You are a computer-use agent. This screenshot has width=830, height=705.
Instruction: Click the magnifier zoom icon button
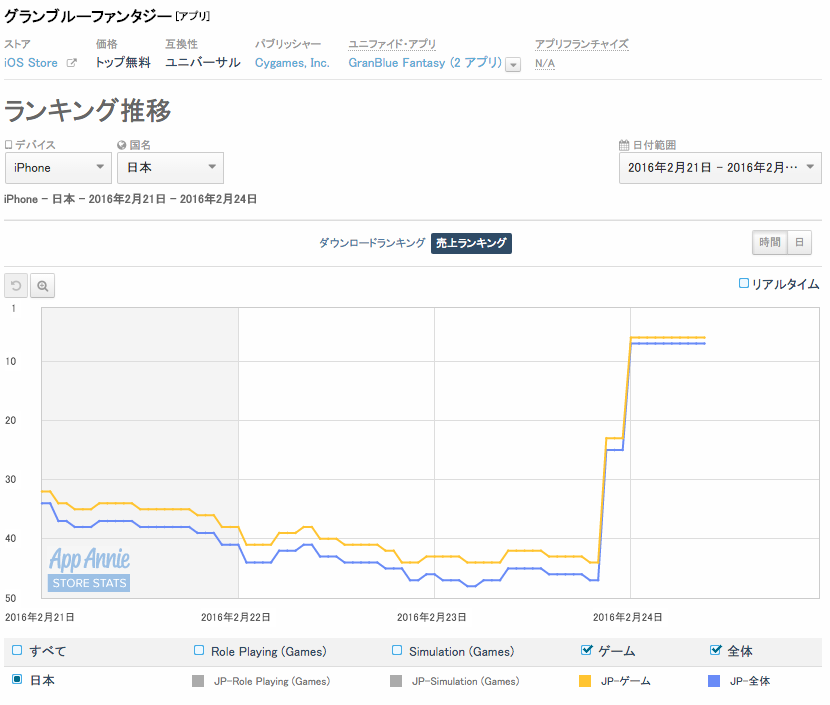pos(43,286)
